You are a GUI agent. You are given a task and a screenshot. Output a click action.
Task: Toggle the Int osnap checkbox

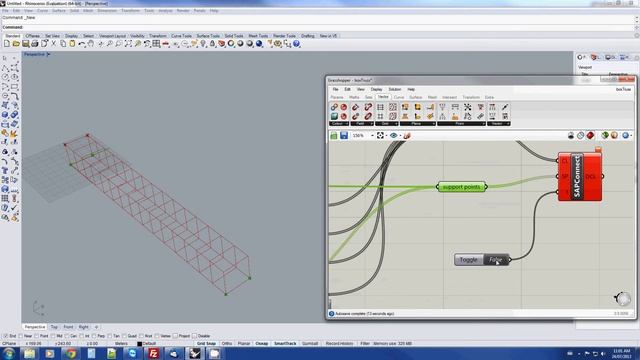click(x=81, y=336)
